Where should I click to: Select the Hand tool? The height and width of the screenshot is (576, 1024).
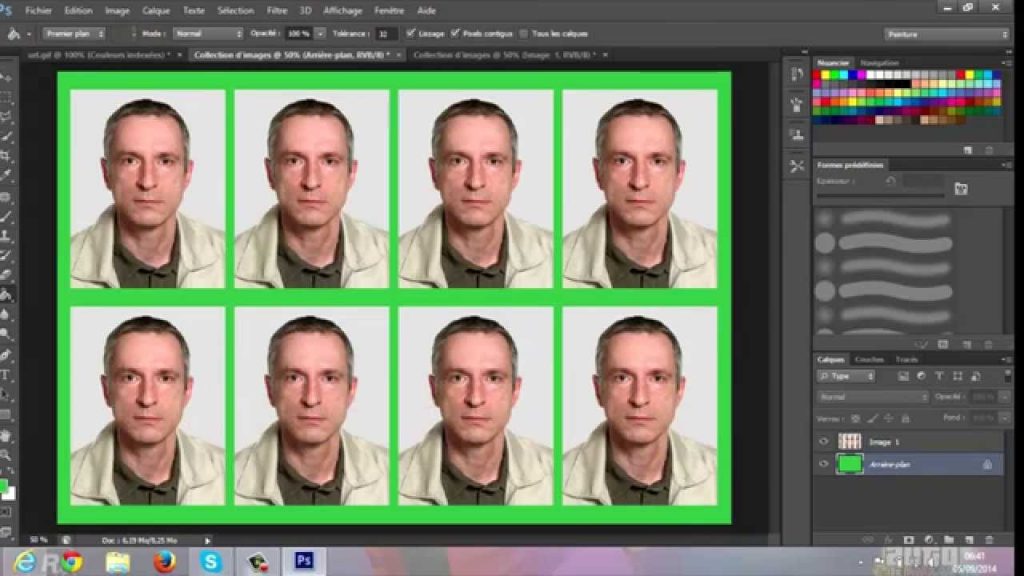click(x=6, y=435)
